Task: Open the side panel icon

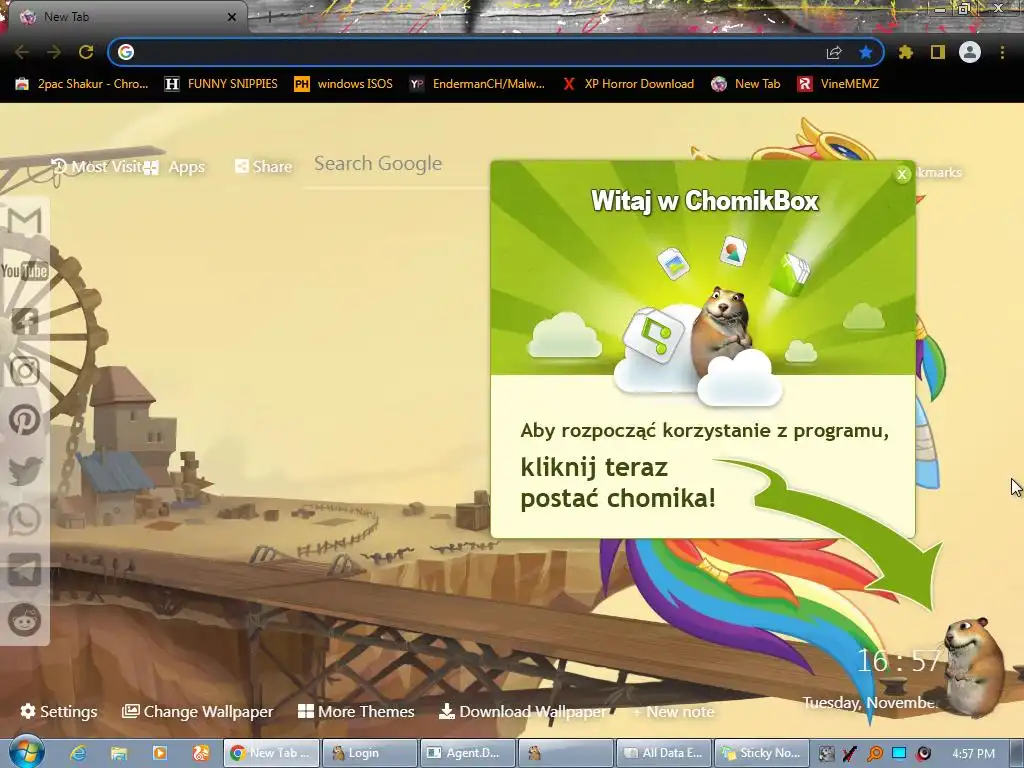Action: 938,52
